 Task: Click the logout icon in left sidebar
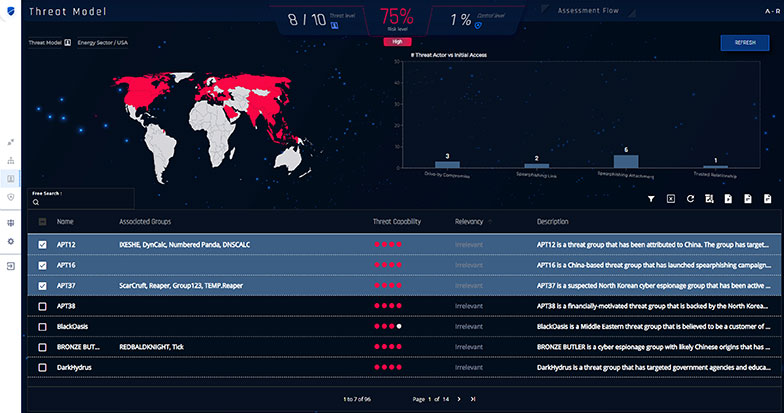(11, 266)
